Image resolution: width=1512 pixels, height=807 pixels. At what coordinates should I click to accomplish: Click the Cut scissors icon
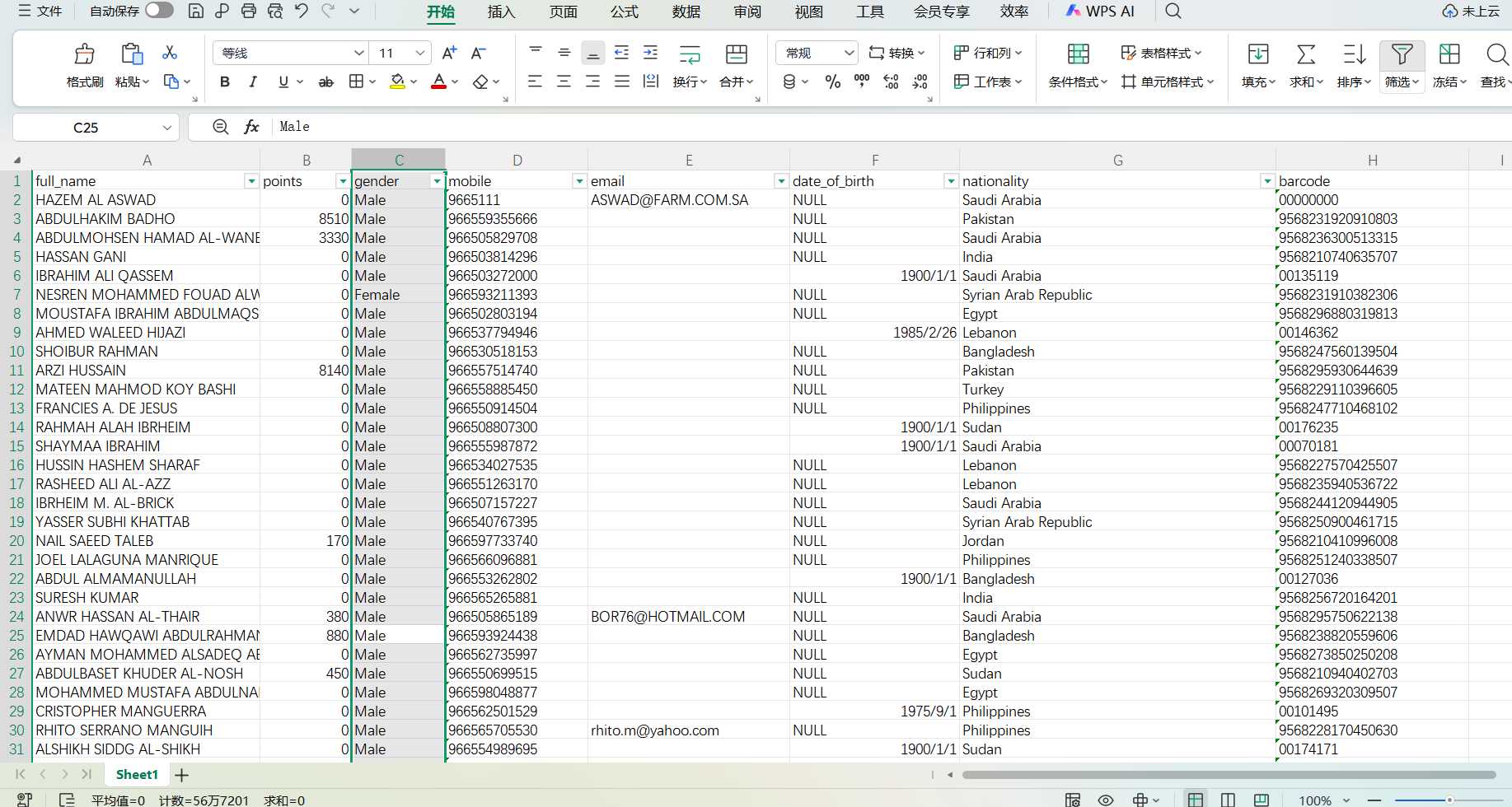(170, 53)
